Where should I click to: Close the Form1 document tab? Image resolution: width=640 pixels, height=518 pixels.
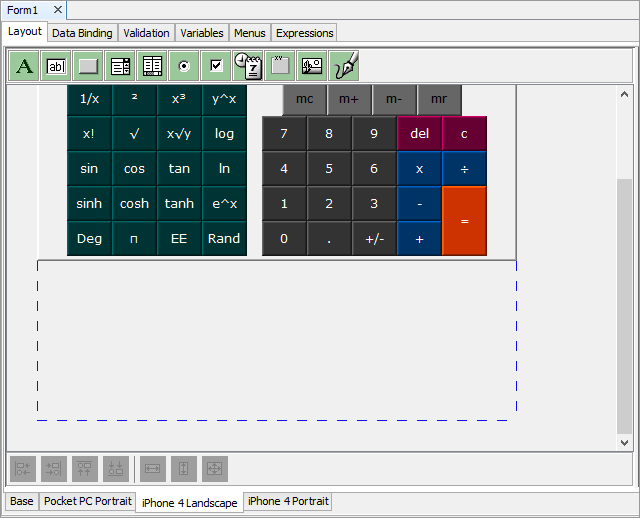[x=57, y=9]
